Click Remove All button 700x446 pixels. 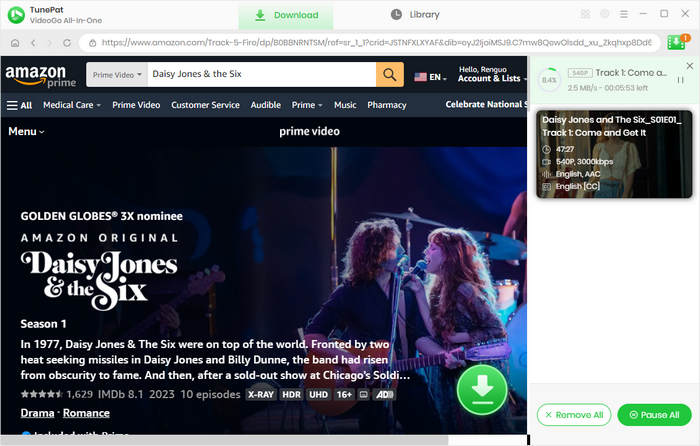574,415
